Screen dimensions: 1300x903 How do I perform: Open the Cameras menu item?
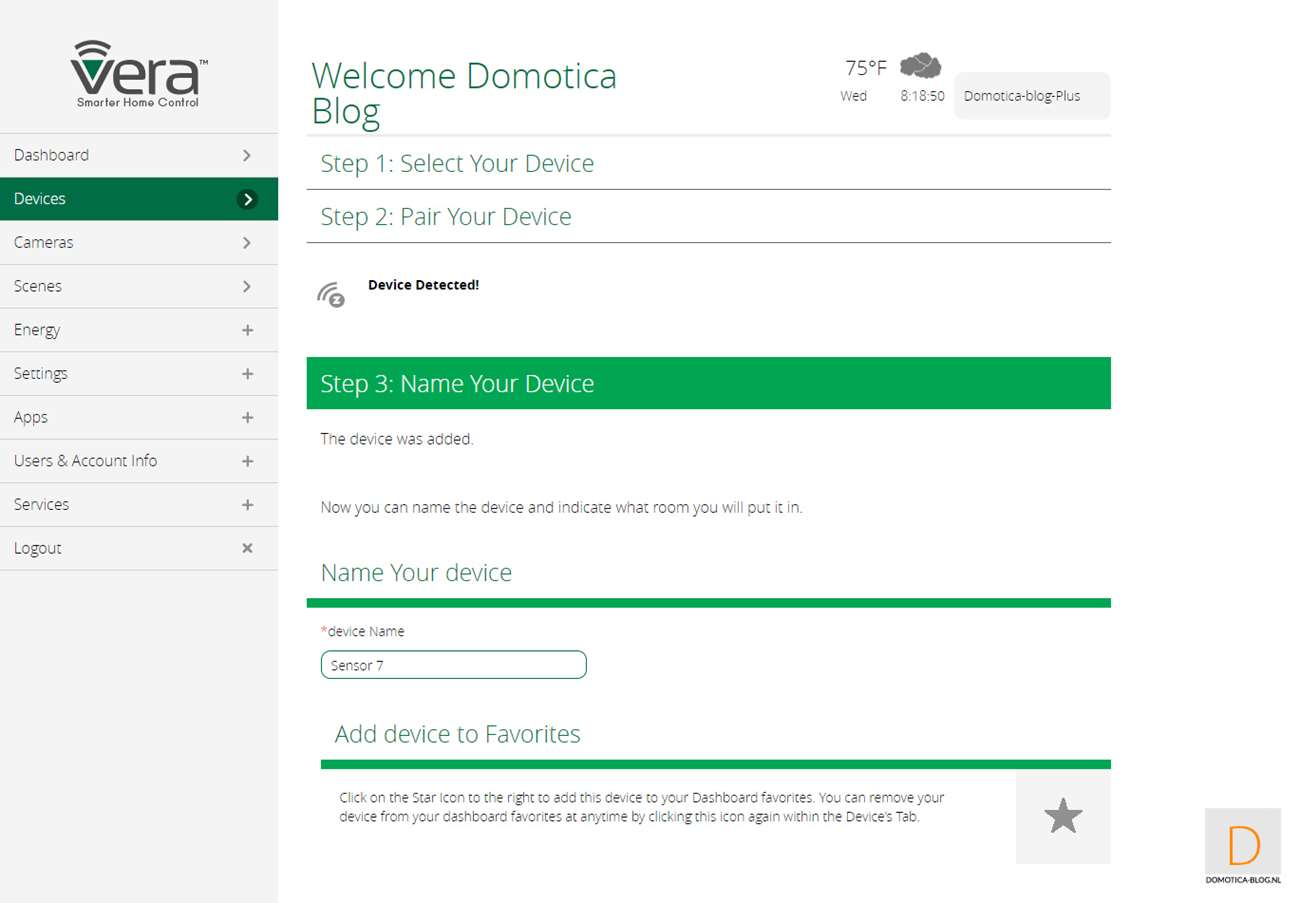(44, 242)
